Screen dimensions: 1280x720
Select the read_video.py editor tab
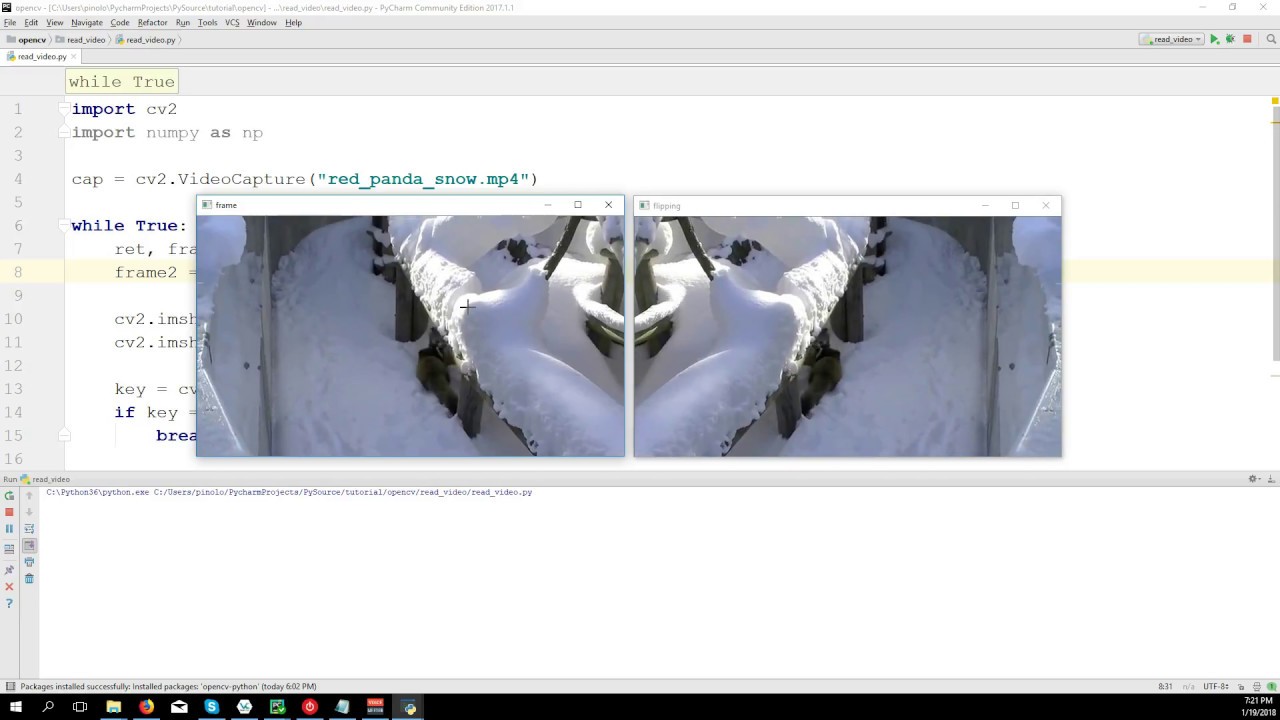pyautogui.click(x=40, y=56)
